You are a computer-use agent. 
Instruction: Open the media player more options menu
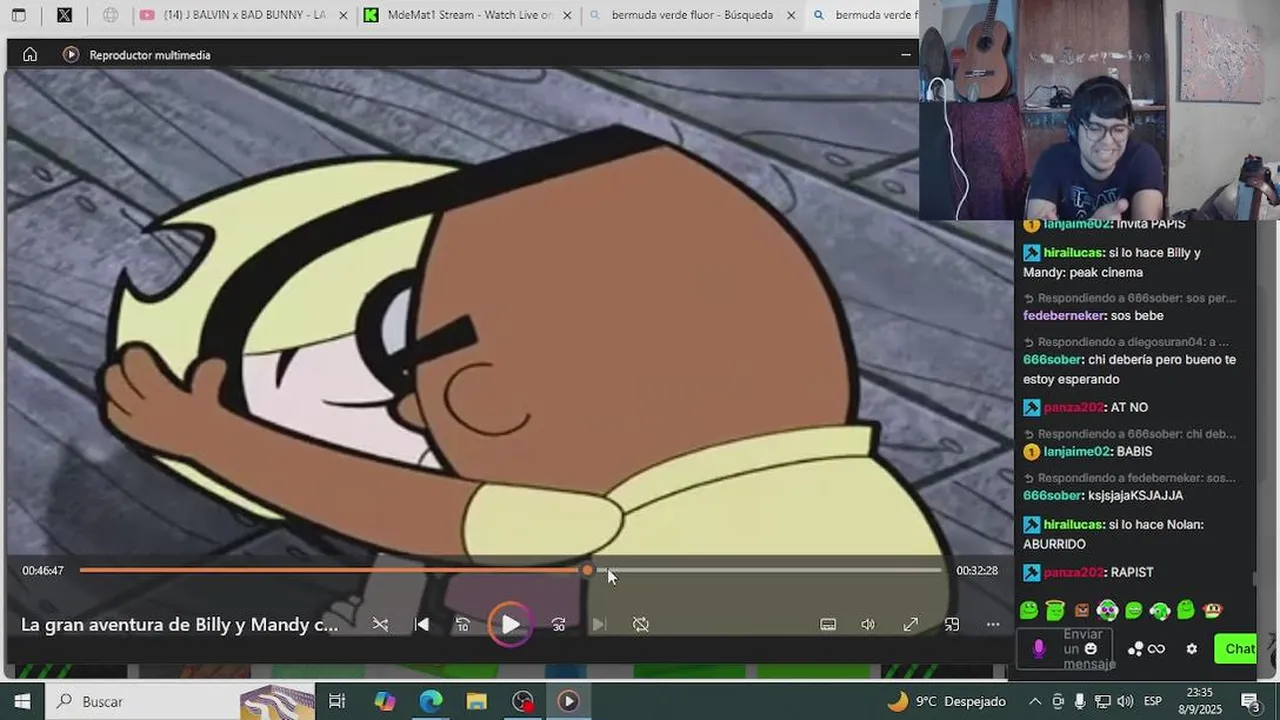point(993,624)
